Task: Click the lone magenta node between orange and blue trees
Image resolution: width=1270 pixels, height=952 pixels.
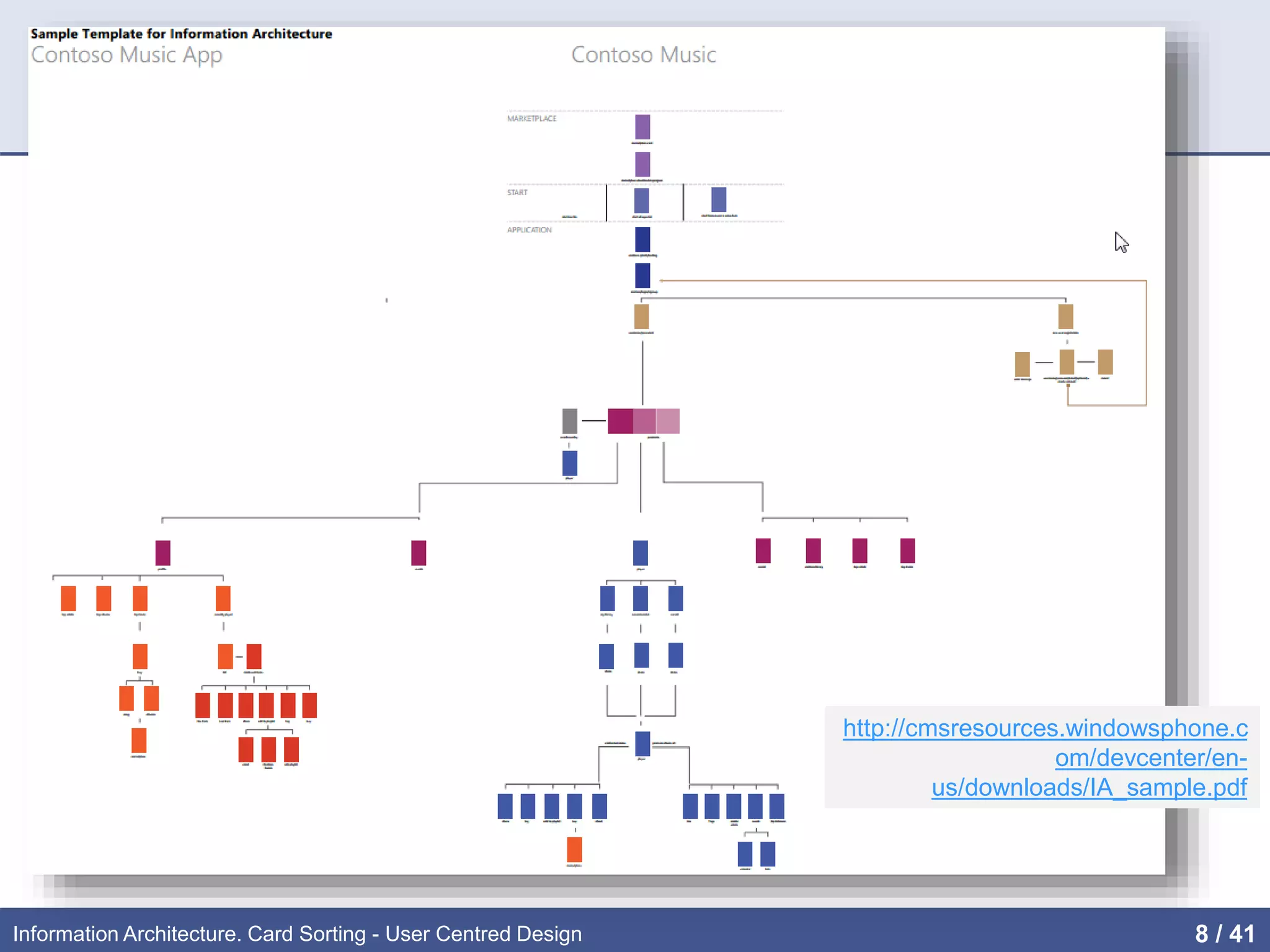Action: 419,552
